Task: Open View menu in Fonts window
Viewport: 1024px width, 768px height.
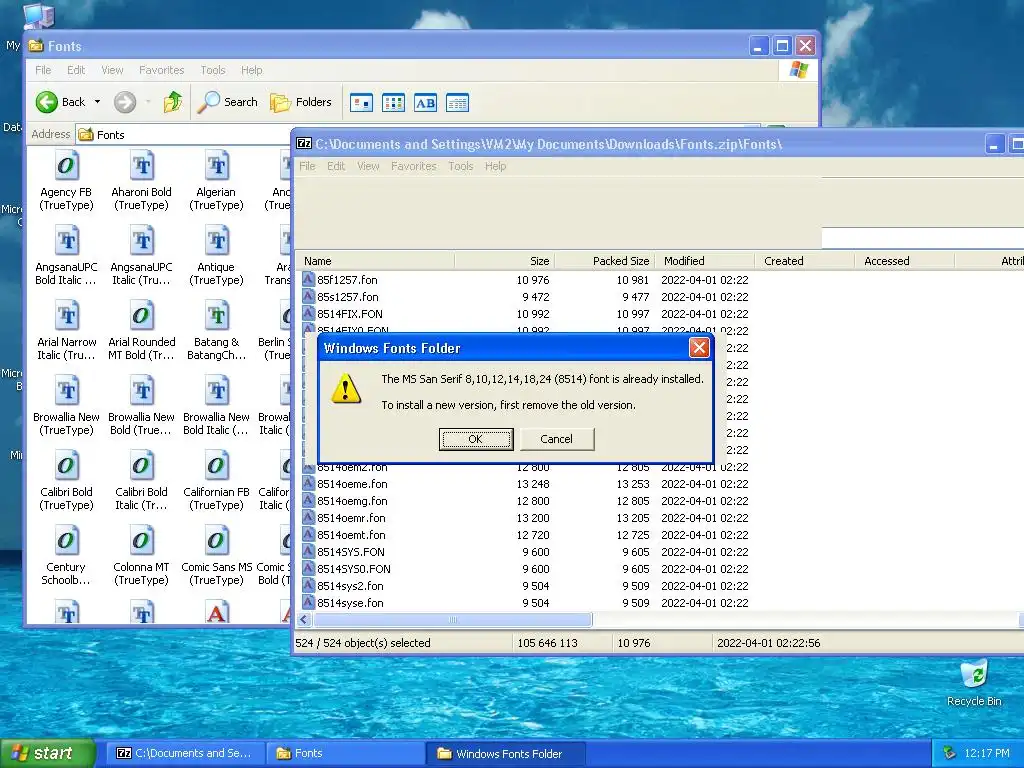Action: coord(112,70)
